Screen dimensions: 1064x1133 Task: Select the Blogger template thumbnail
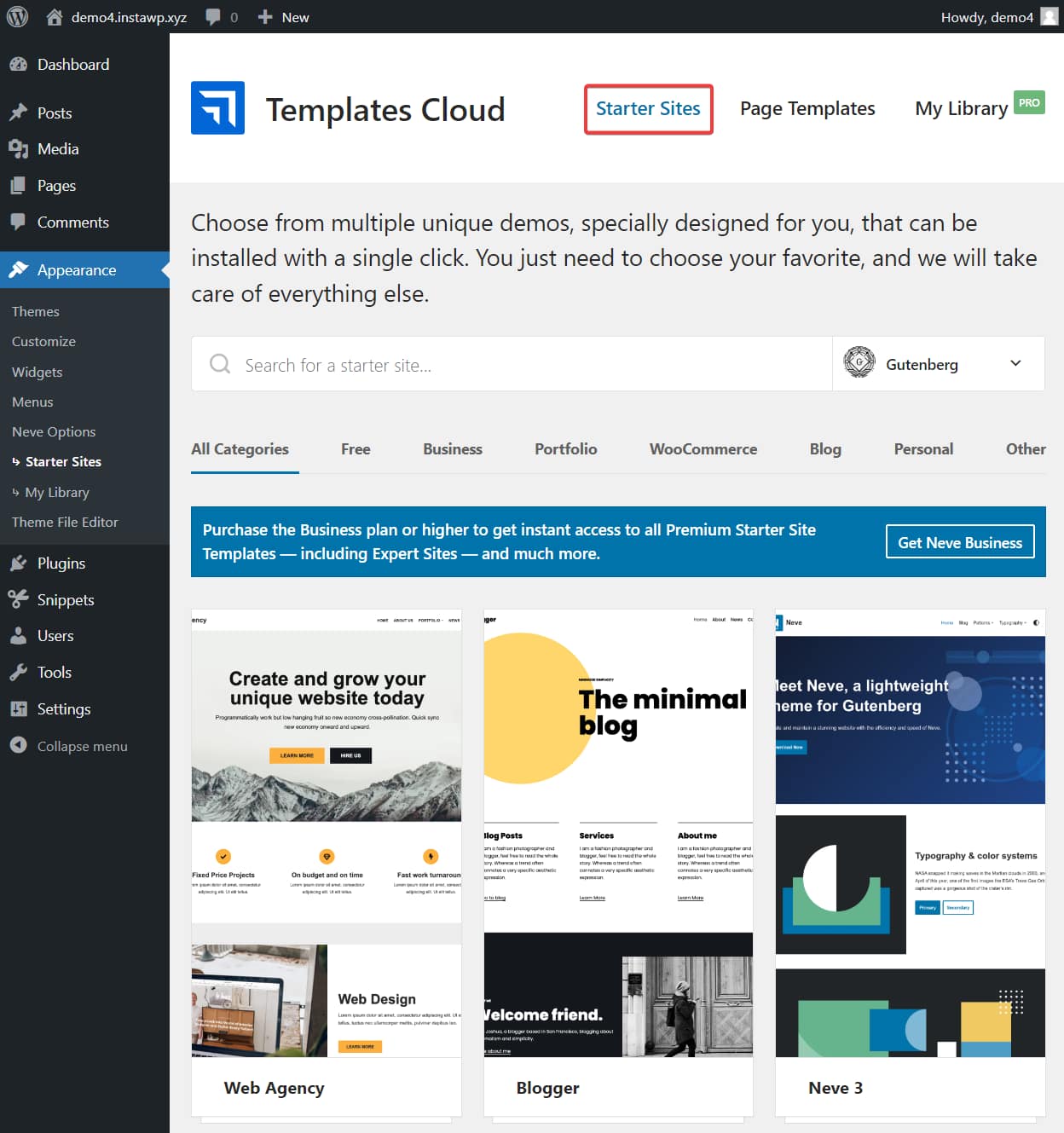[618, 833]
